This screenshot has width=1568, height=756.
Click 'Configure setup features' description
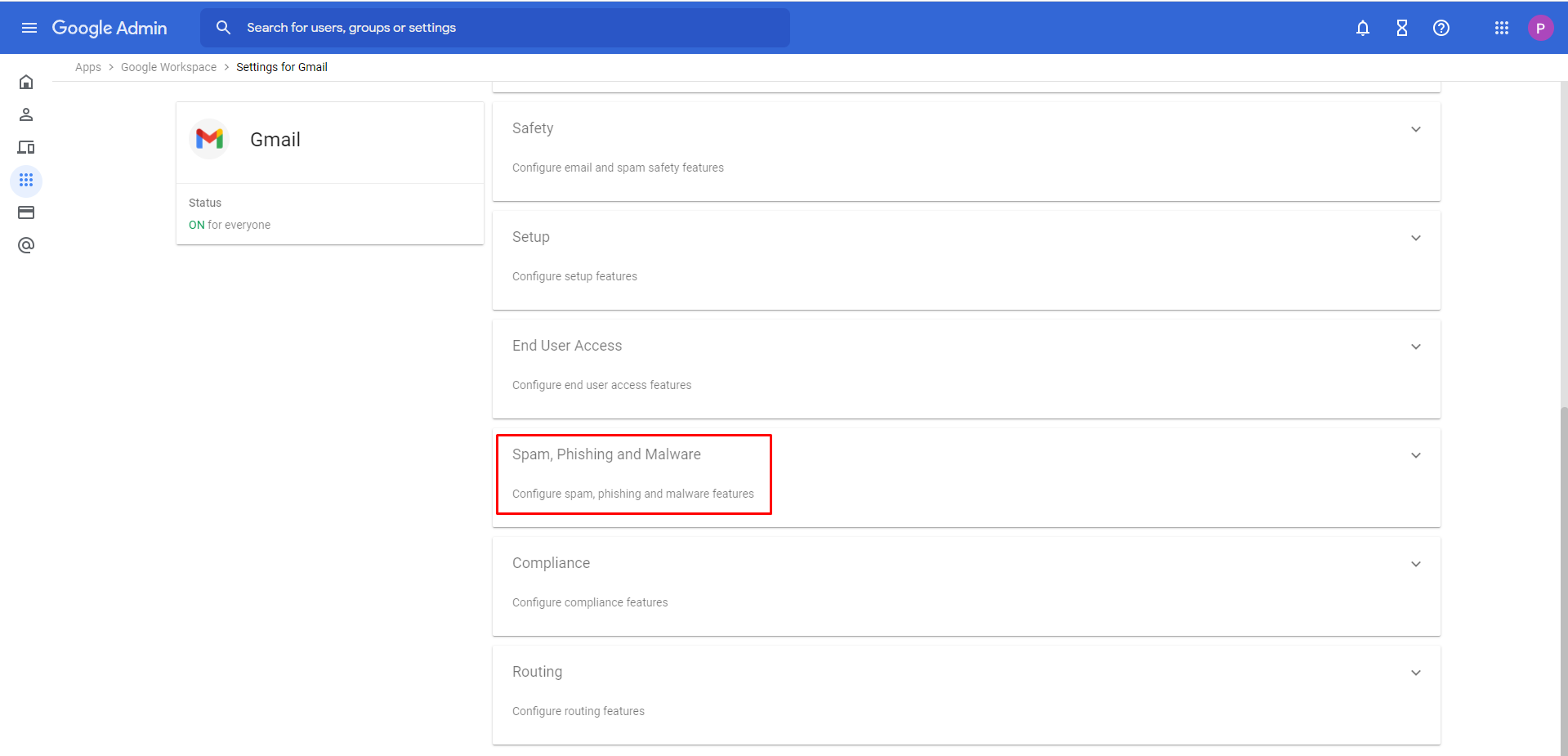tap(574, 276)
